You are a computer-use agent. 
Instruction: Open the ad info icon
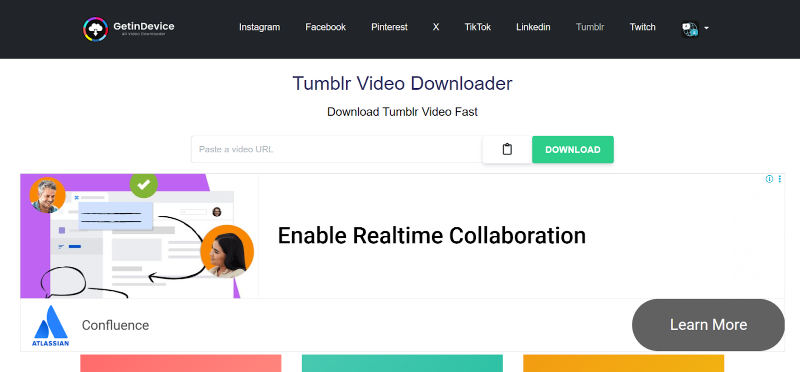[769, 179]
